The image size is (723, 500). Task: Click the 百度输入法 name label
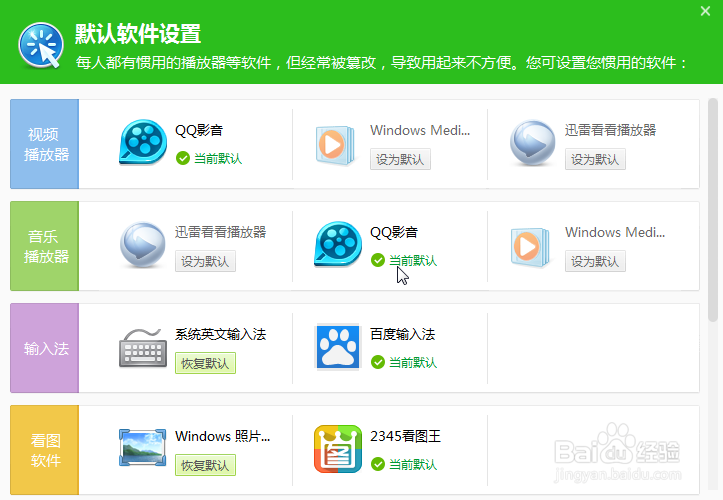pos(403,334)
